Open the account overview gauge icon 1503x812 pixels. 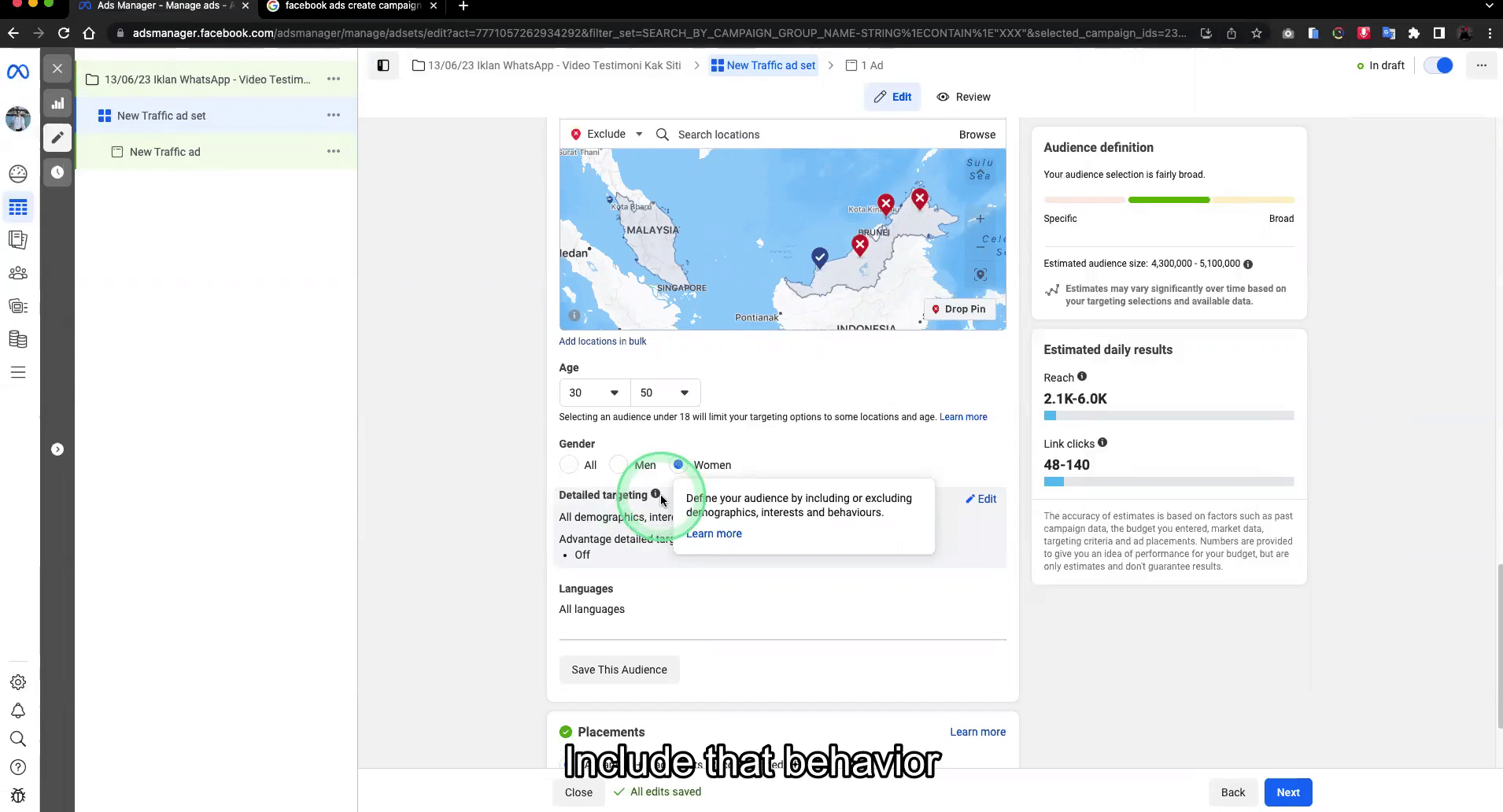coord(18,174)
